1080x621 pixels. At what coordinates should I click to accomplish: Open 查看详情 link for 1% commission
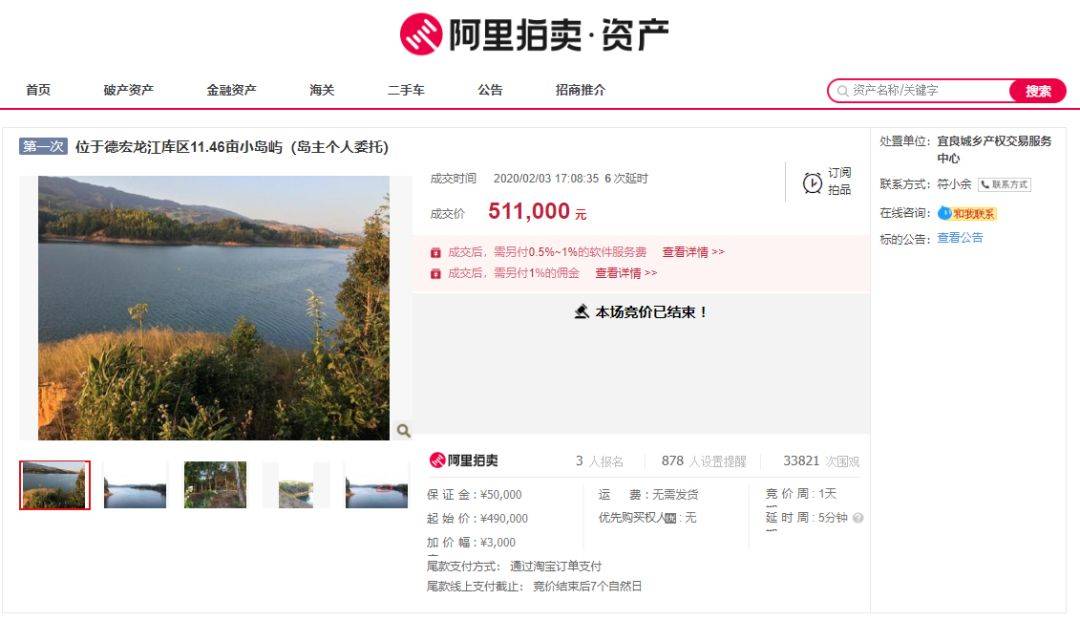pyautogui.click(x=625, y=273)
